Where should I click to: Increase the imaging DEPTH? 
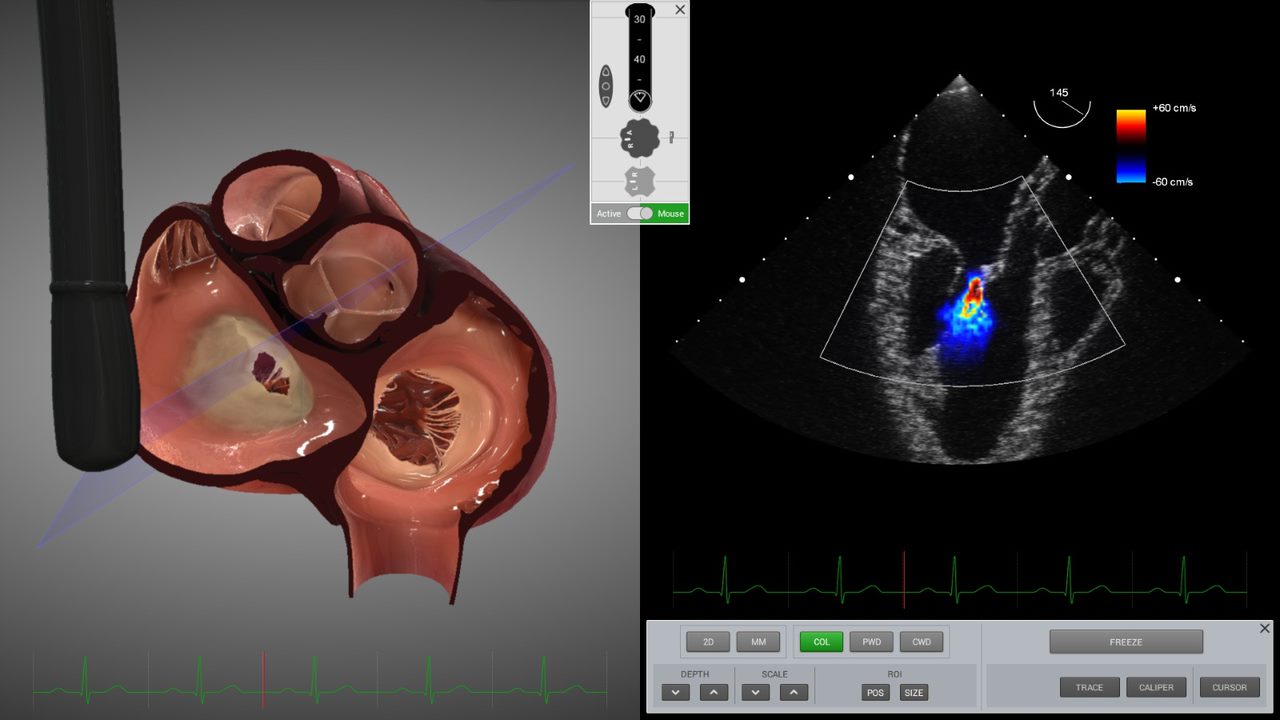[x=713, y=692]
